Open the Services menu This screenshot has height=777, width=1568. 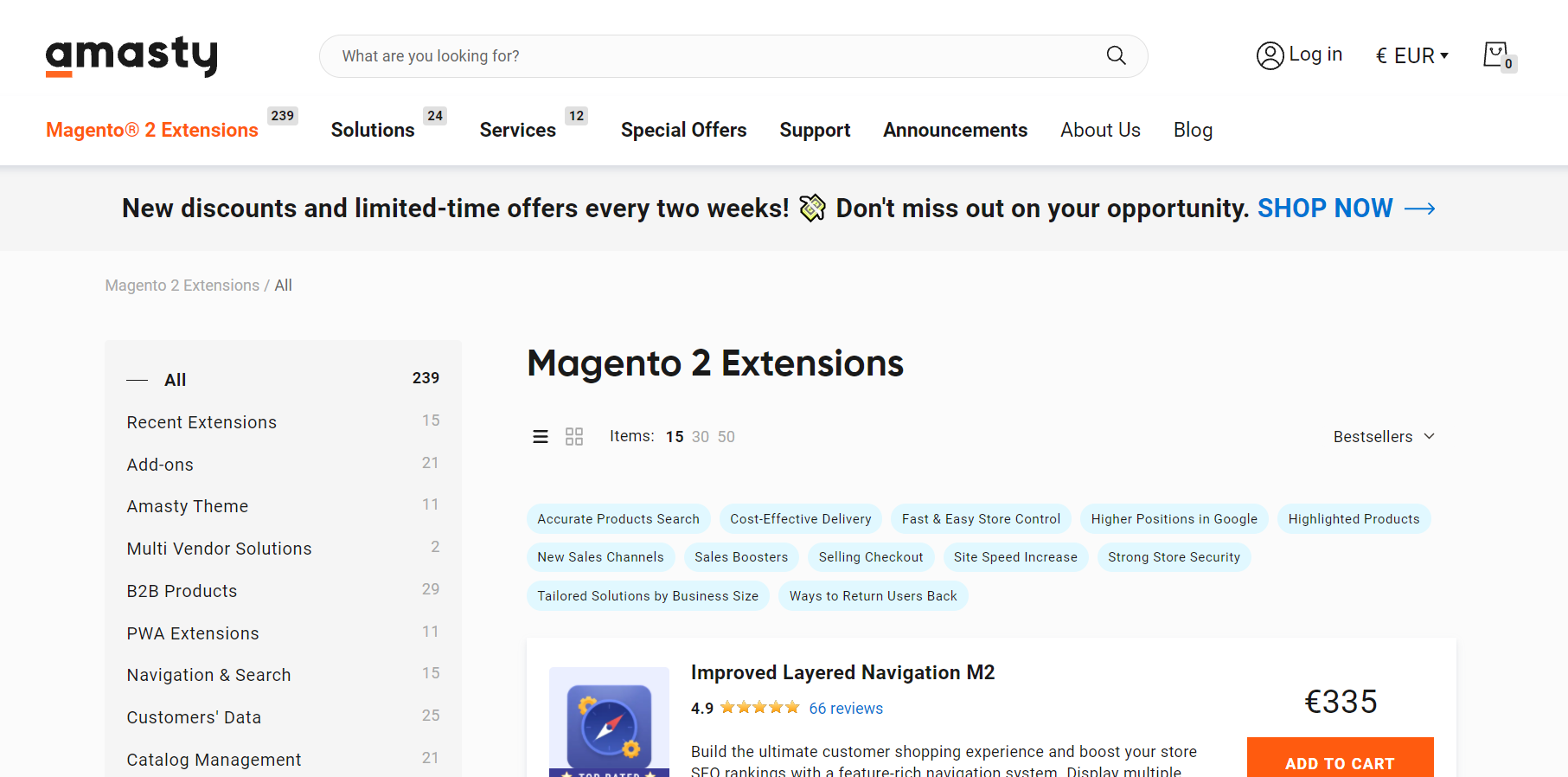(518, 130)
